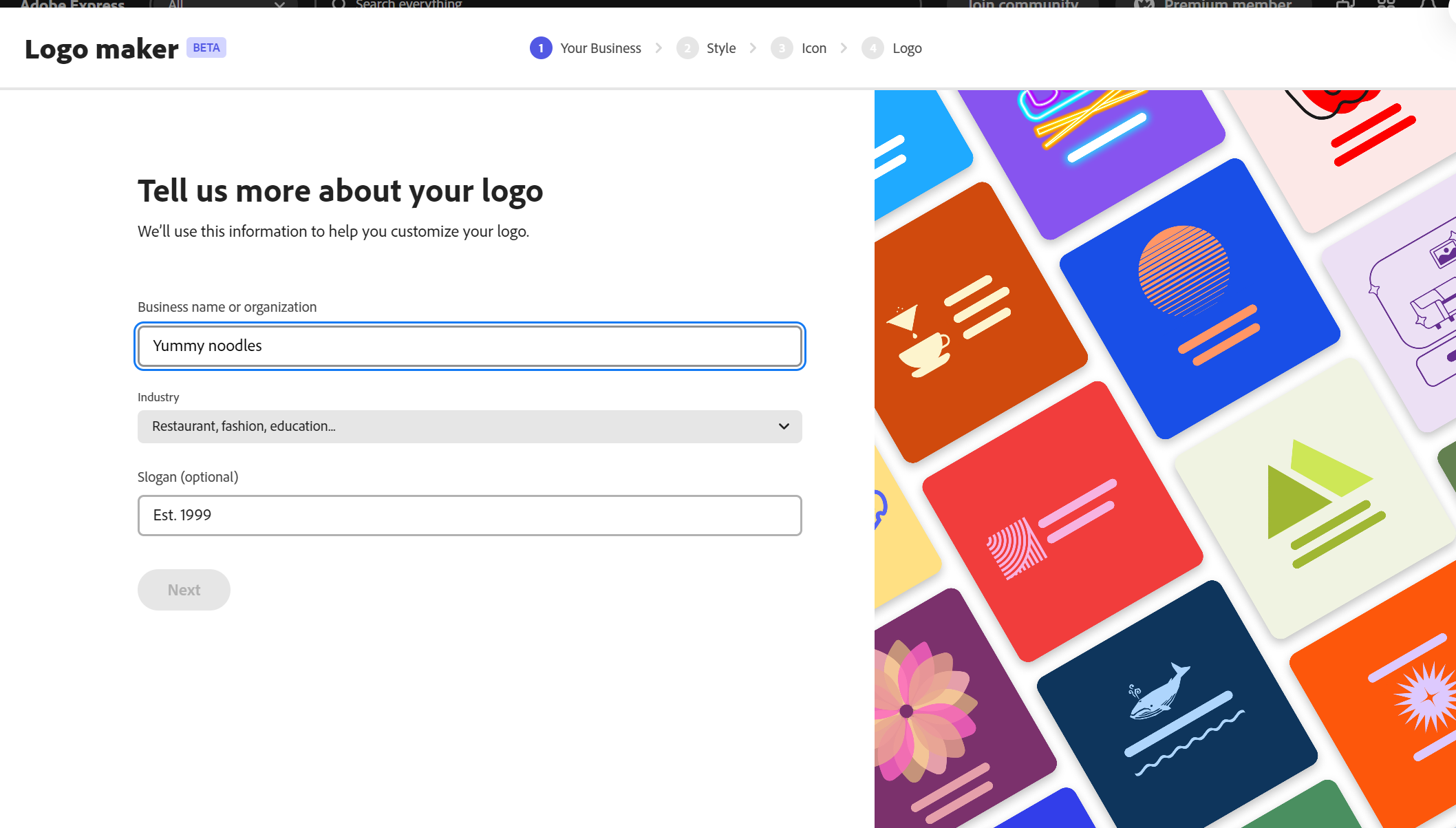Click the striped sun logo card
This screenshot has width=1456, height=828.
(x=1199, y=297)
